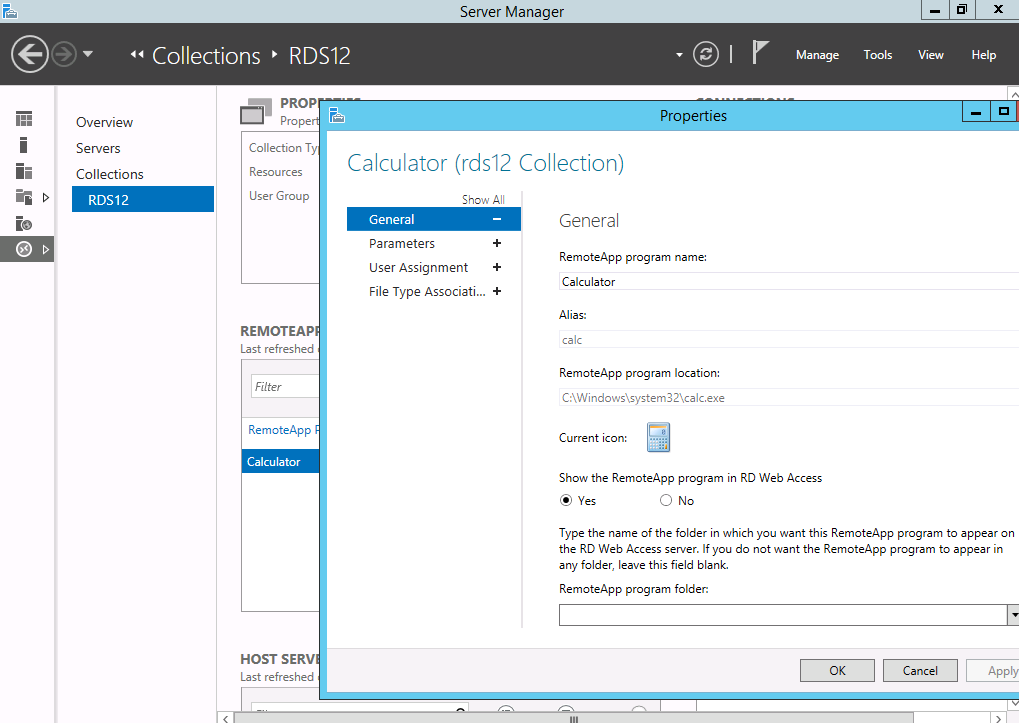Select Remote Desktop Services sidebar icon
Screen dimensions: 1019x723
point(24,249)
